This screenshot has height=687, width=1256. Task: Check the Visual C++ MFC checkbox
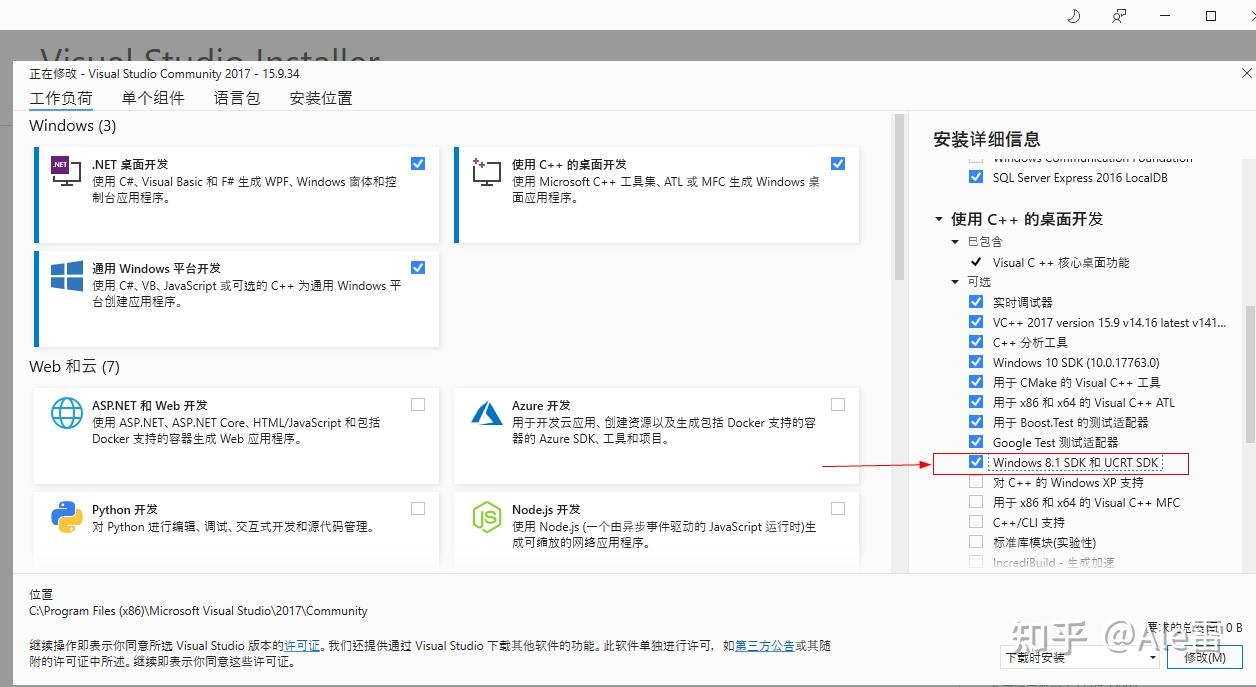tap(976, 502)
